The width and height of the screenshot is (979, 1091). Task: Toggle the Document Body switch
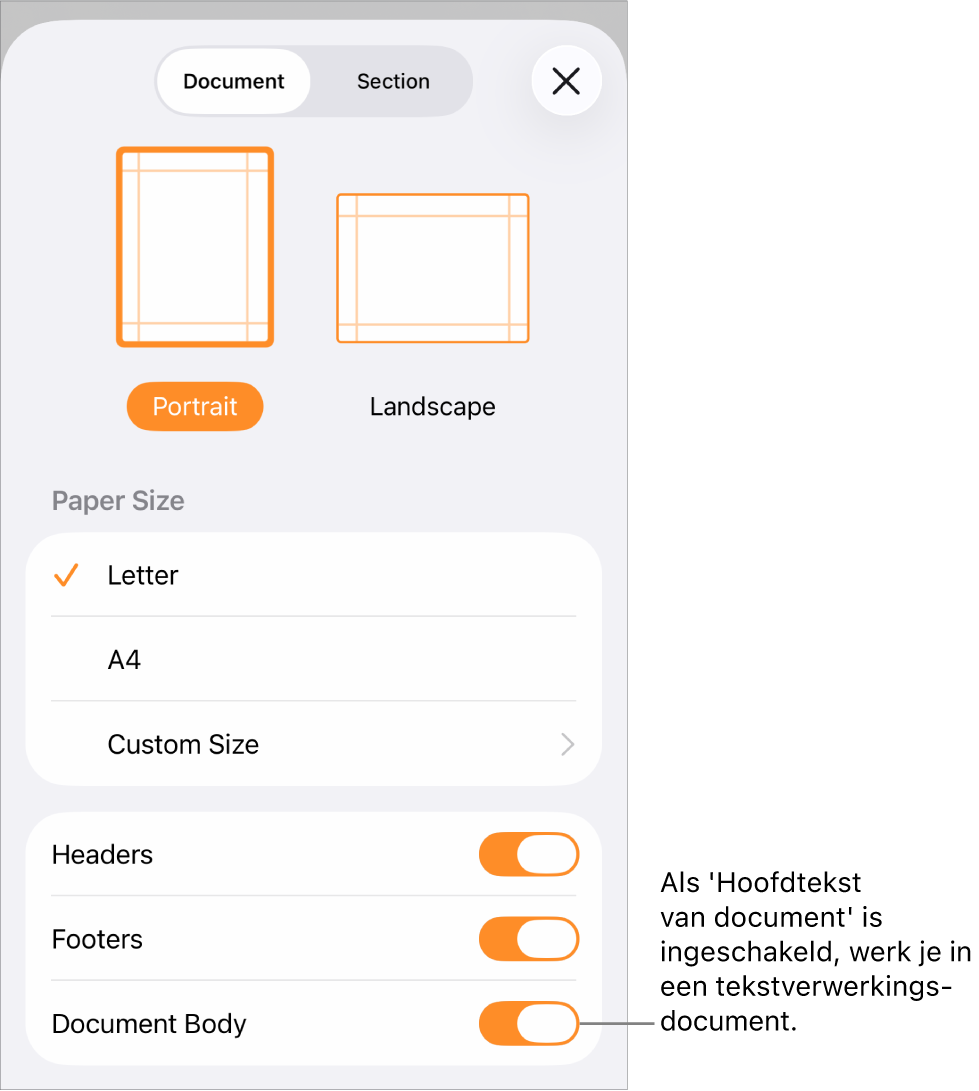(x=529, y=1024)
